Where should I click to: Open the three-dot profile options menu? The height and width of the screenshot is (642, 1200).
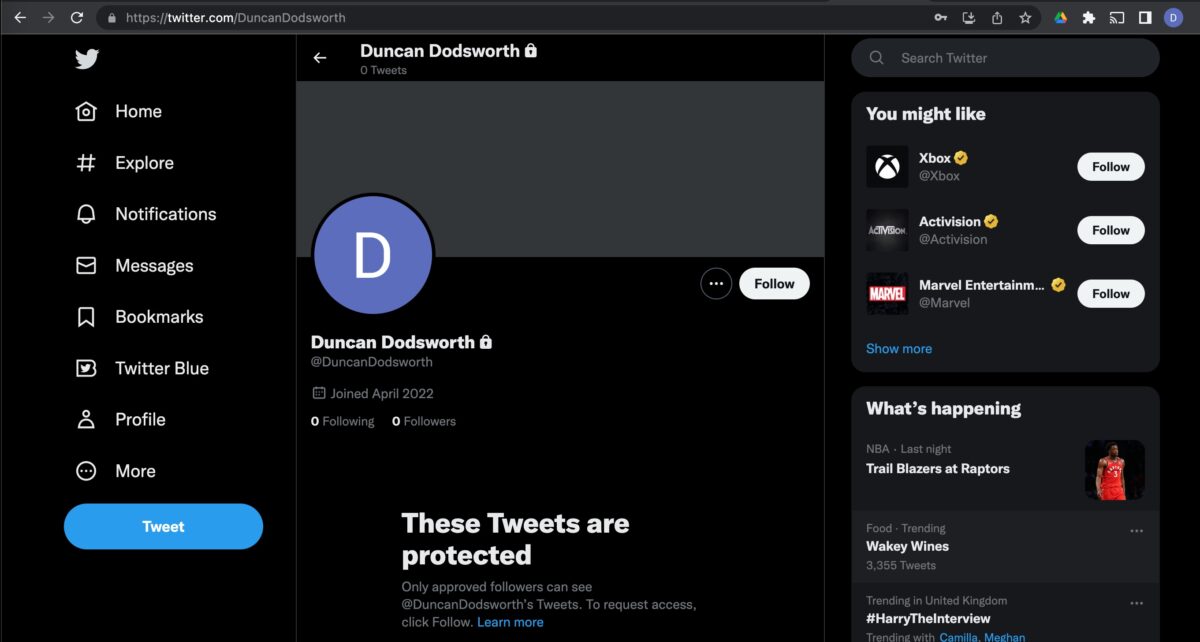[715, 284]
